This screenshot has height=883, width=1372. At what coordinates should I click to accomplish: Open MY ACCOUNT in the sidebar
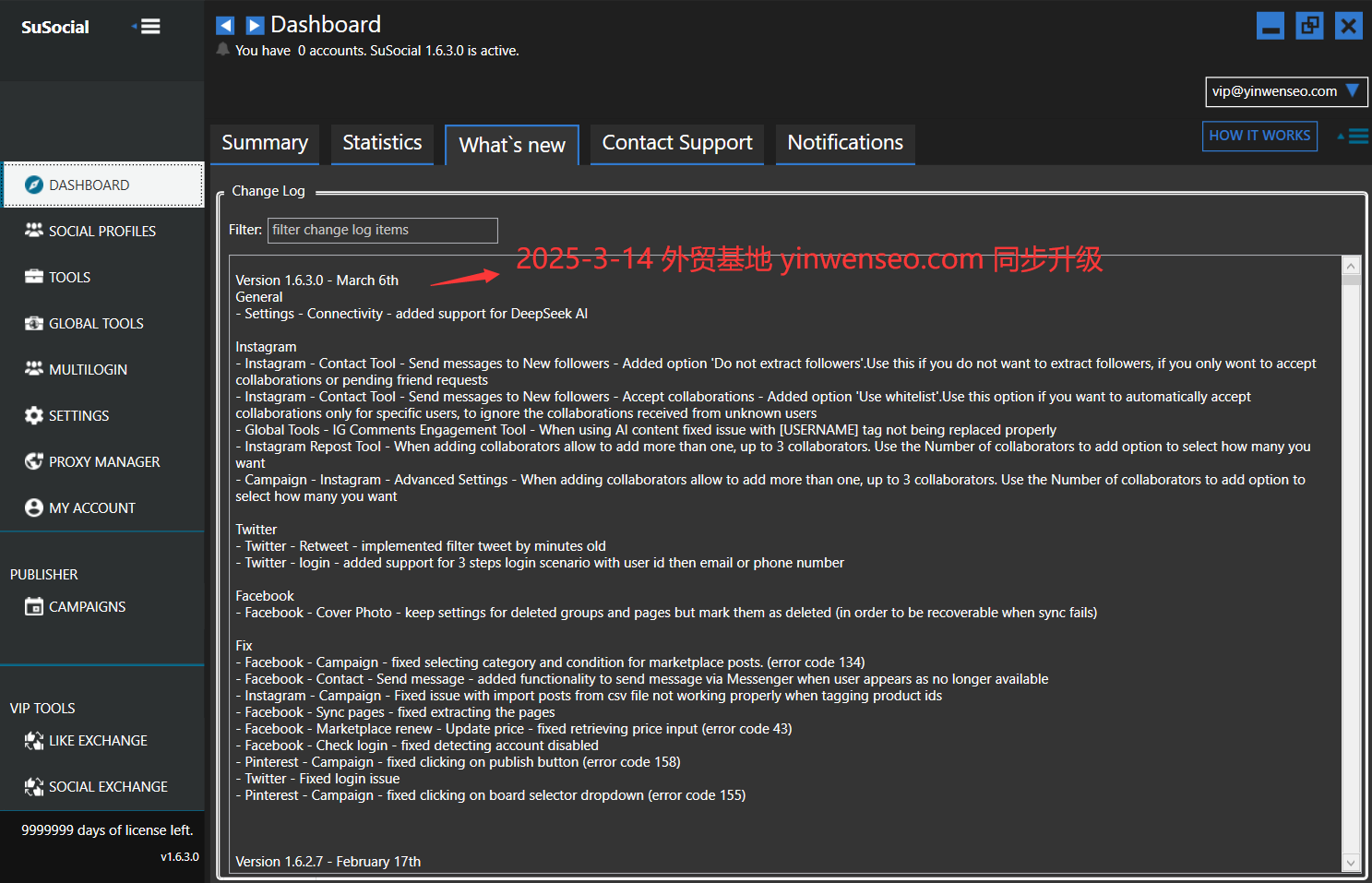coord(103,507)
